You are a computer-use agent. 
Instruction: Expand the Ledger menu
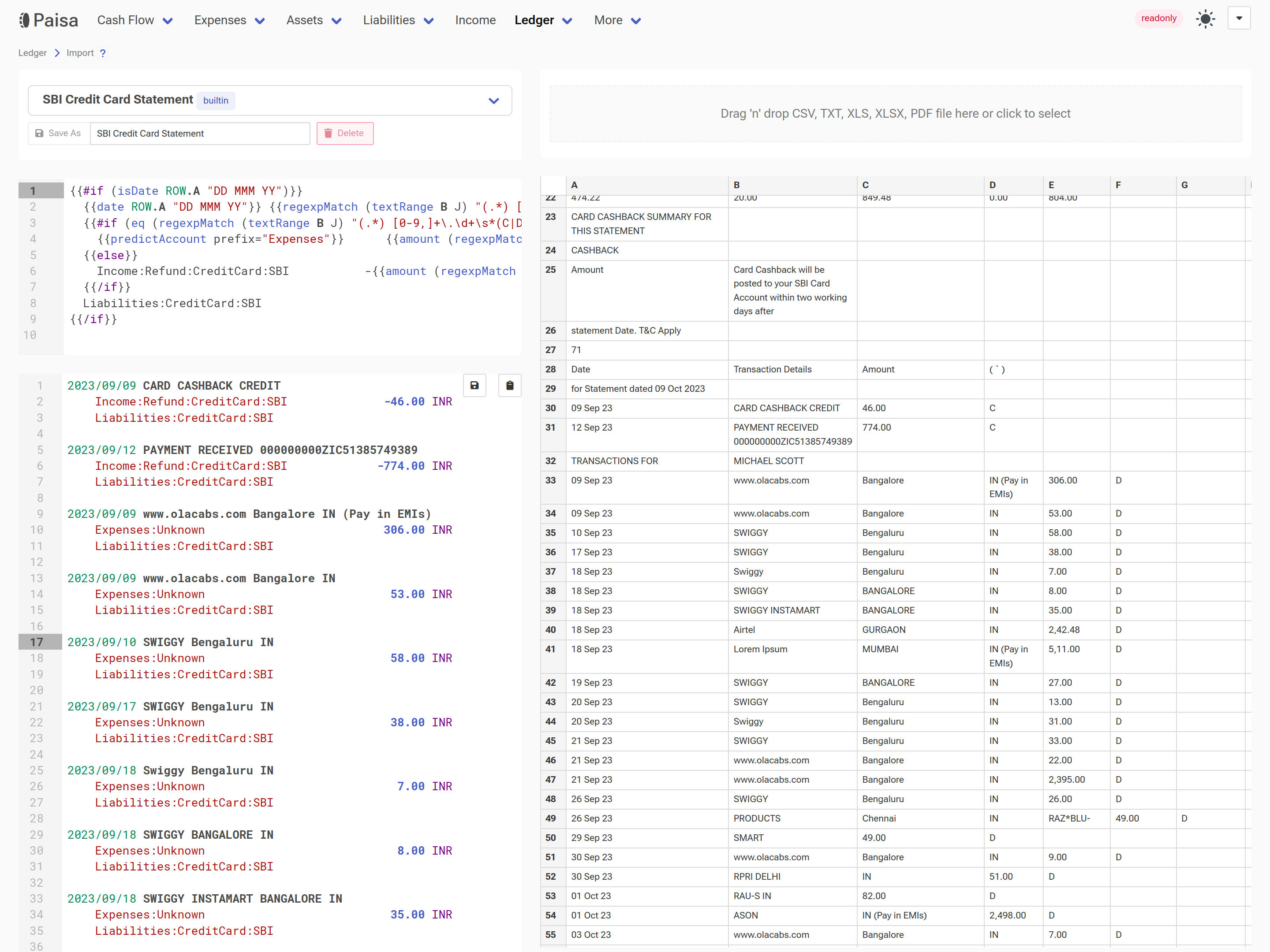[x=543, y=20]
